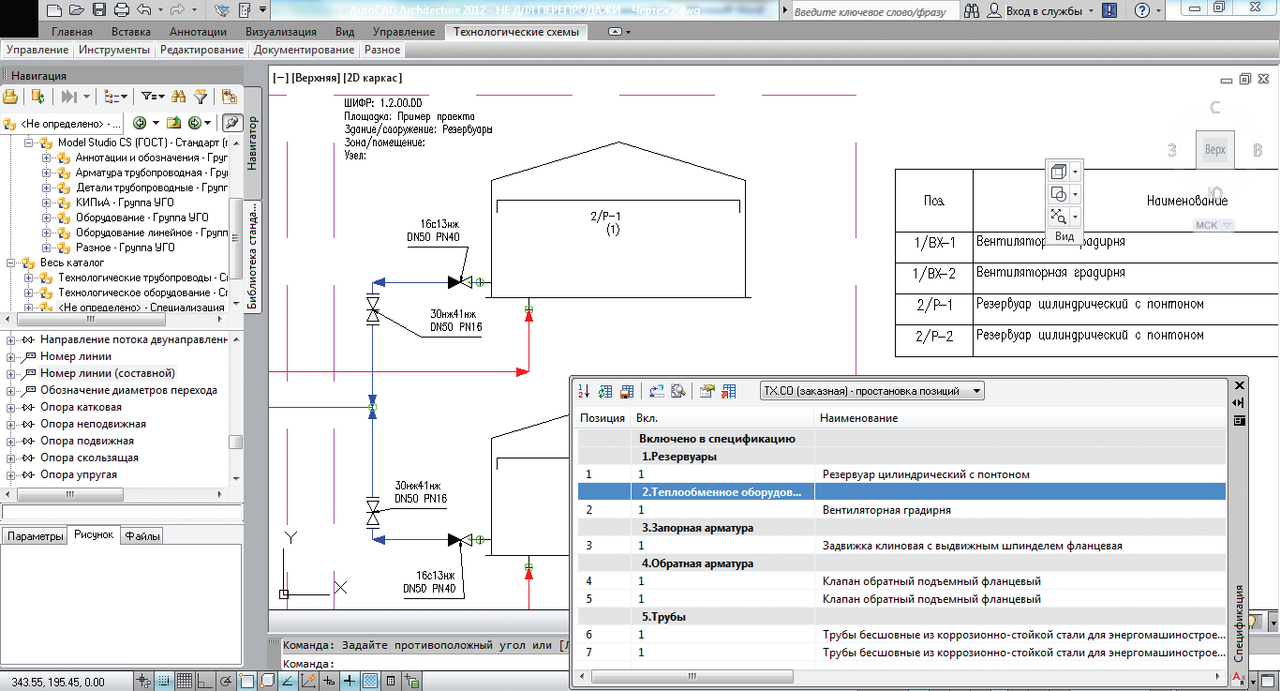The height and width of the screenshot is (691, 1280).
Task: Click the Print icon in quick access toolbar
Action: coord(122,11)
